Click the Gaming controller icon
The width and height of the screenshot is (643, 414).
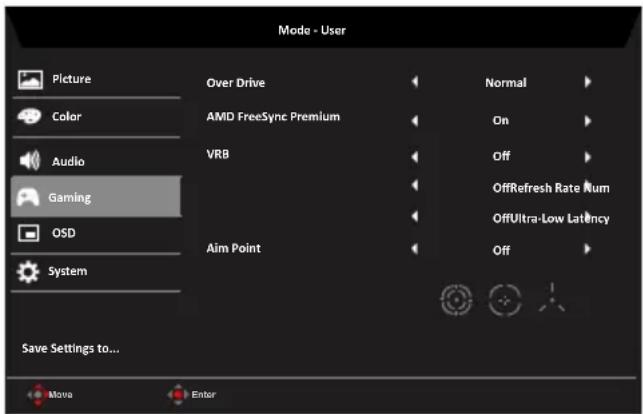(x=28, y=197)
